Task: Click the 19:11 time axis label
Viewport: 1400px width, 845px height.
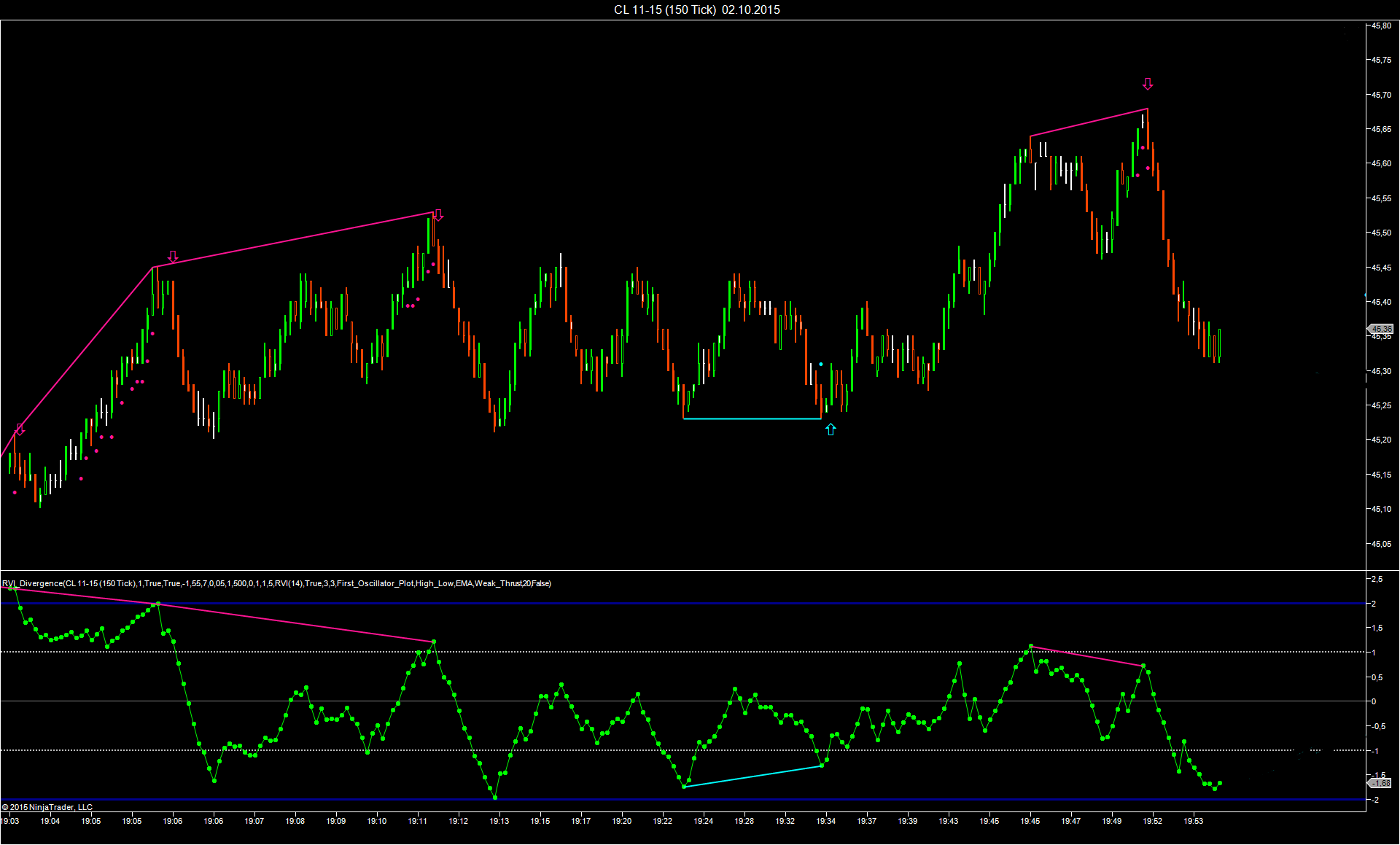Action: point(418,821)
